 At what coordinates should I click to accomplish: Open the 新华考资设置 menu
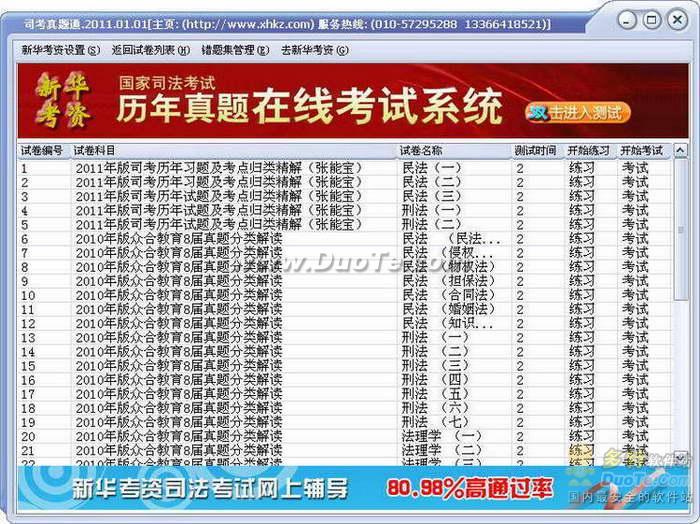[x=61, y=50]
